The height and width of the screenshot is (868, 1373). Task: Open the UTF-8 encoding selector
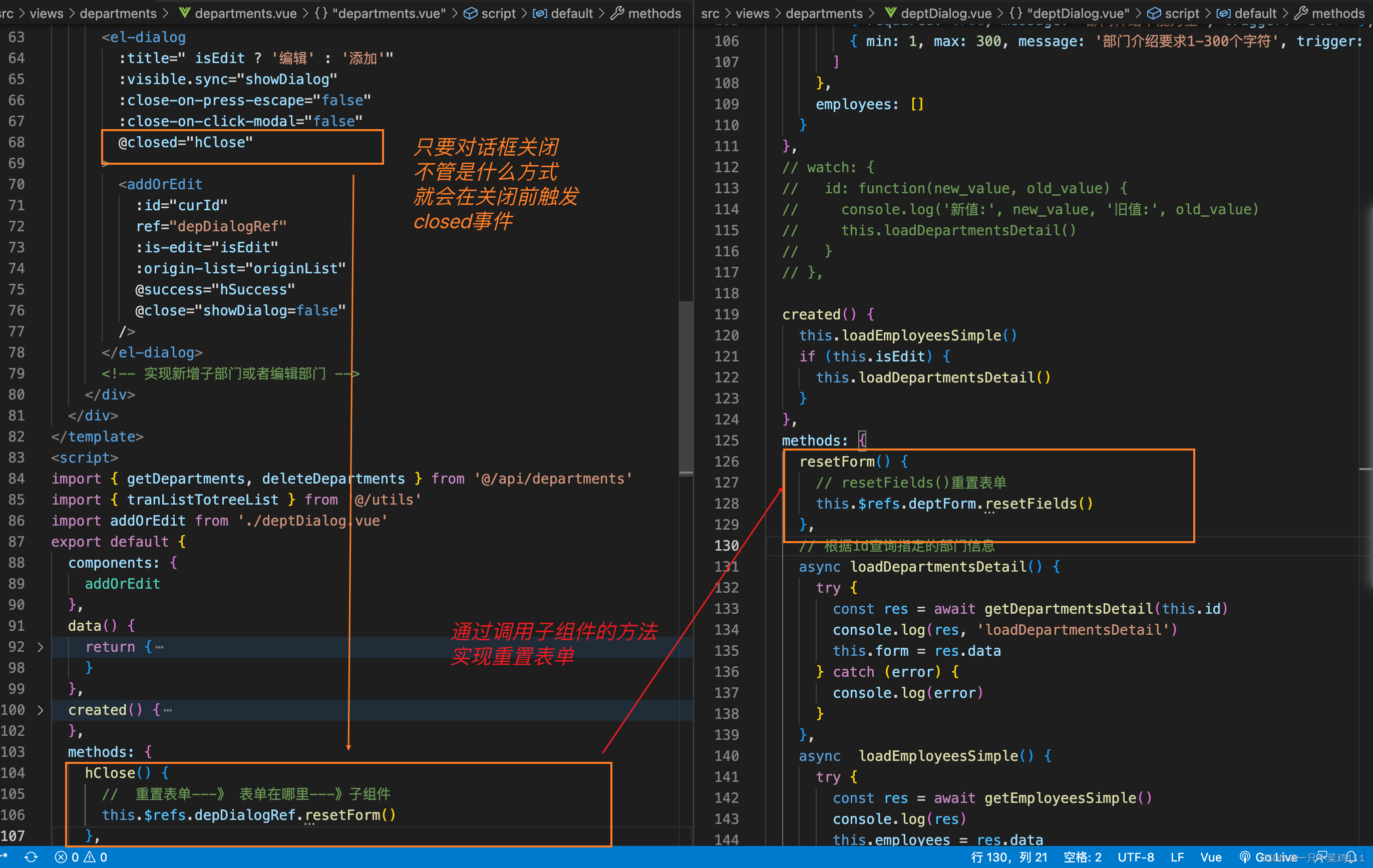click(x=1135, y=857)
